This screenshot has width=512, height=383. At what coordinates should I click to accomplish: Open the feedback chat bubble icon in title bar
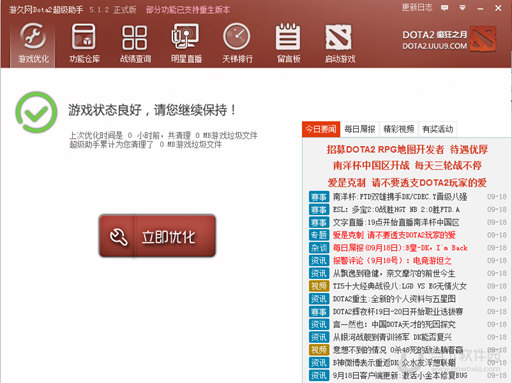pyautogui.click(x=444, y=8)
